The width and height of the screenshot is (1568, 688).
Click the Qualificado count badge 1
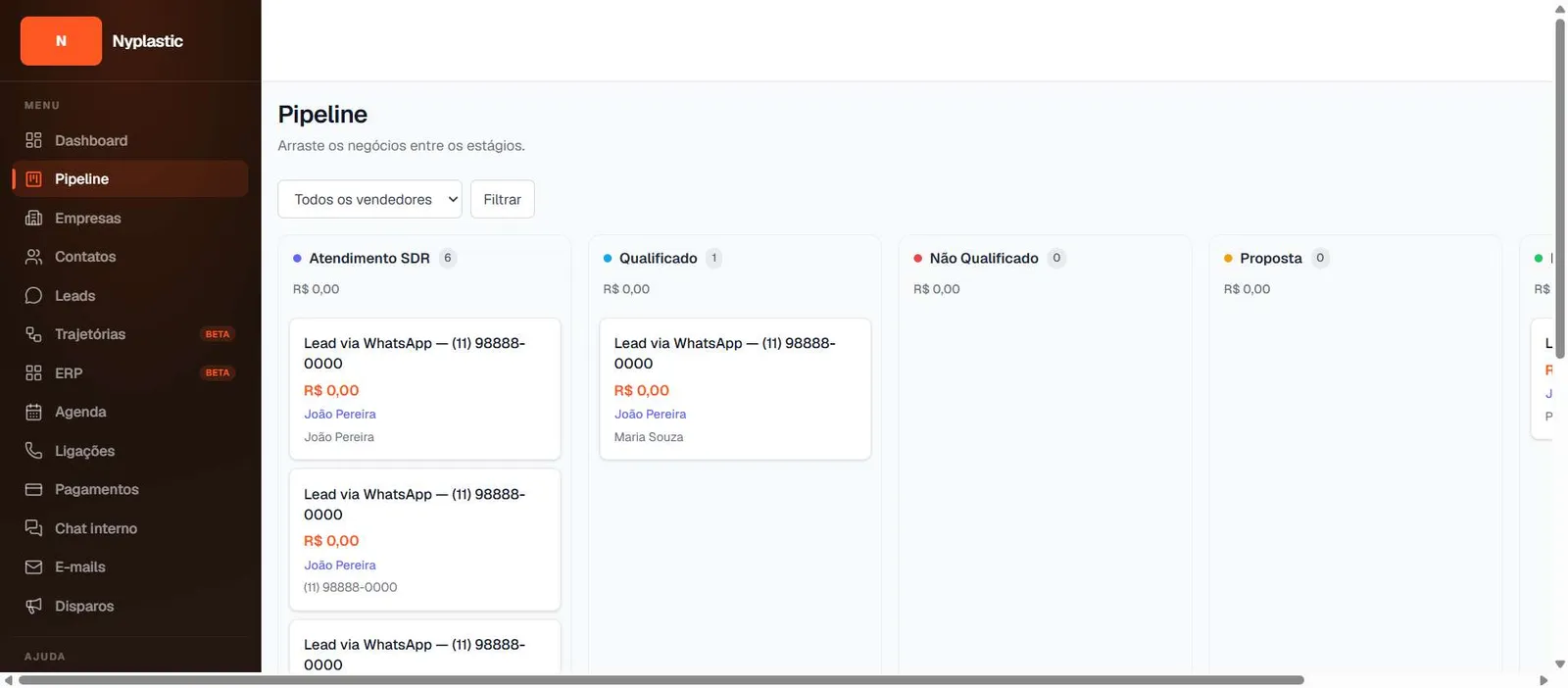click(714, 258)
